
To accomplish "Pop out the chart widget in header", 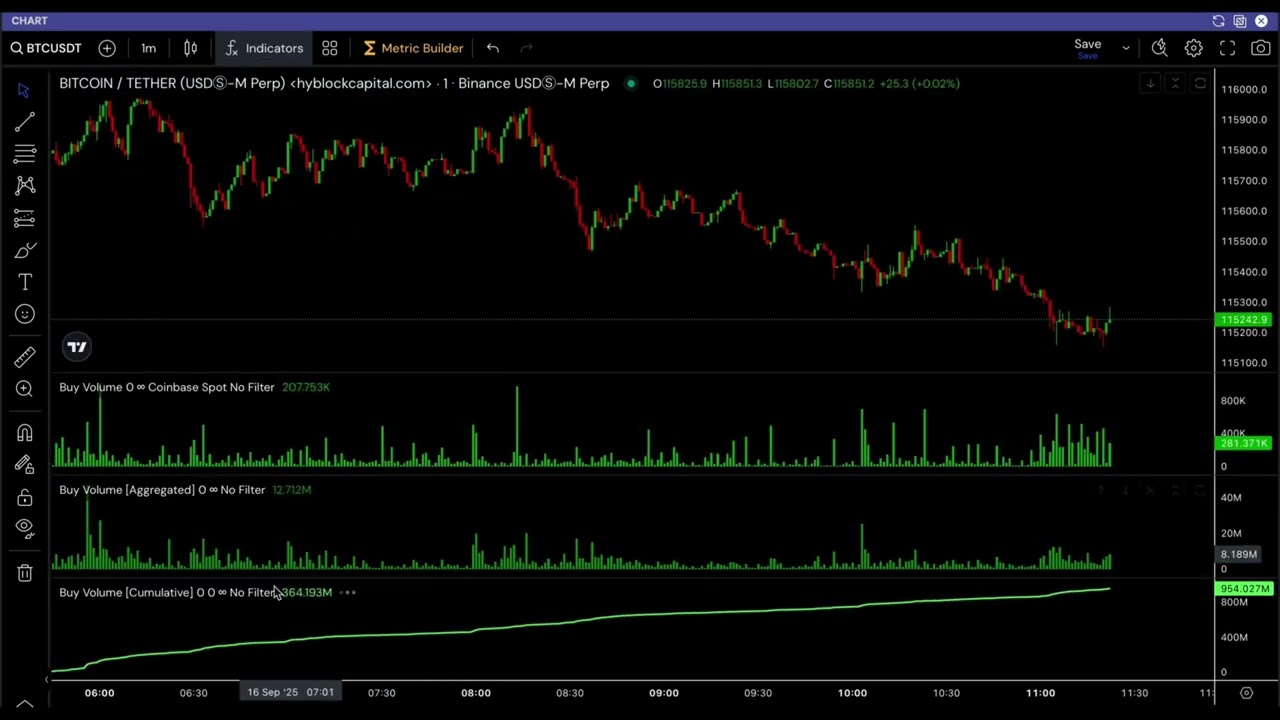I will click(1240, 21).
